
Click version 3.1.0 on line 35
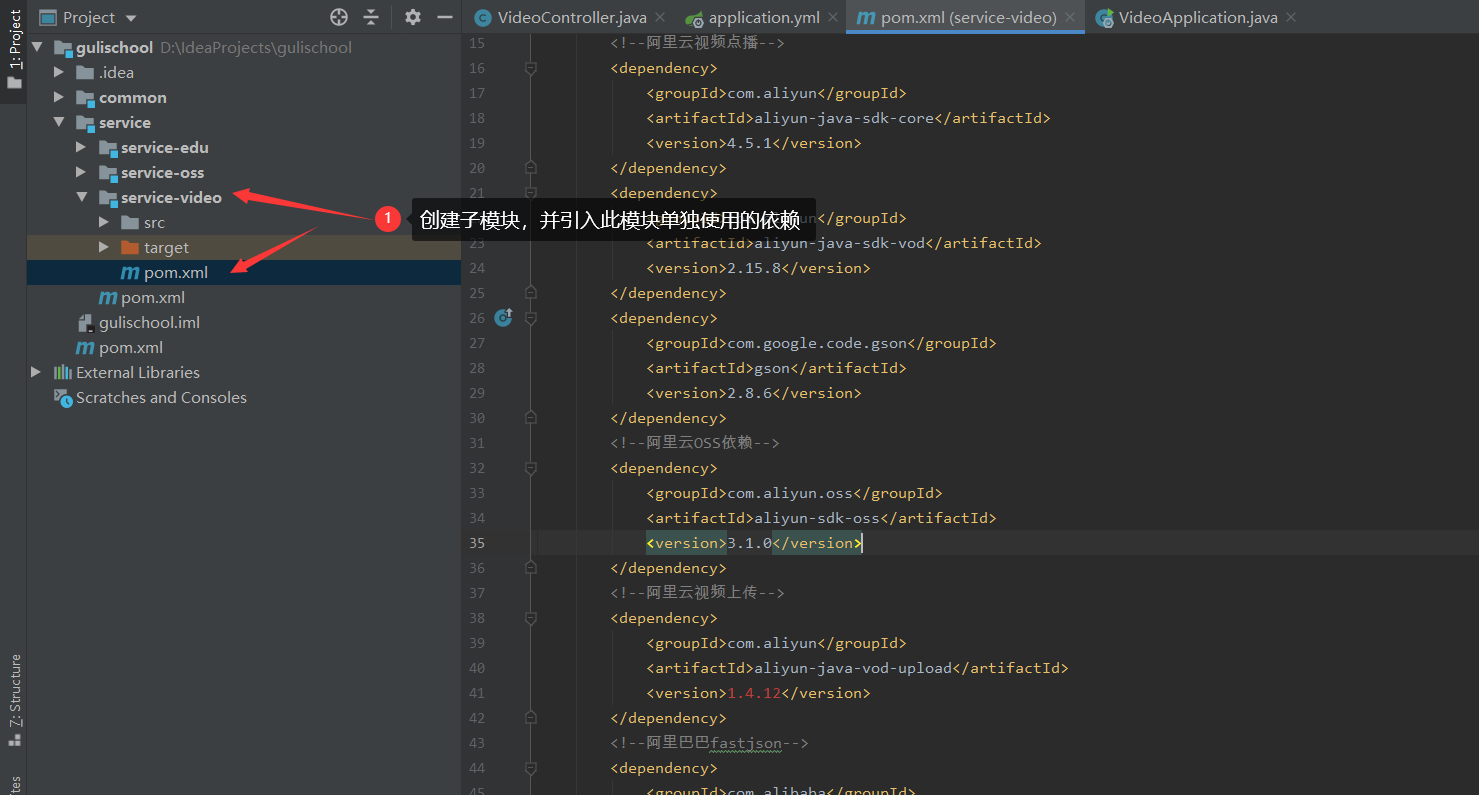[749, 543]
